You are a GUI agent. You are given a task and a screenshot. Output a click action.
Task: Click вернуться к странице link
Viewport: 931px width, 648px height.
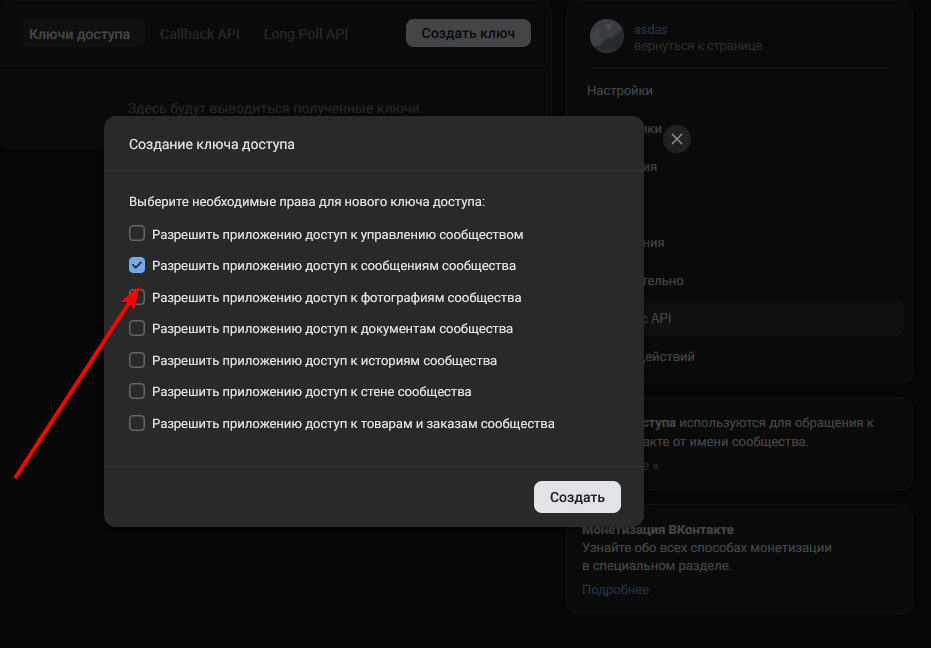pyautogui.click(x=698, y=46)
